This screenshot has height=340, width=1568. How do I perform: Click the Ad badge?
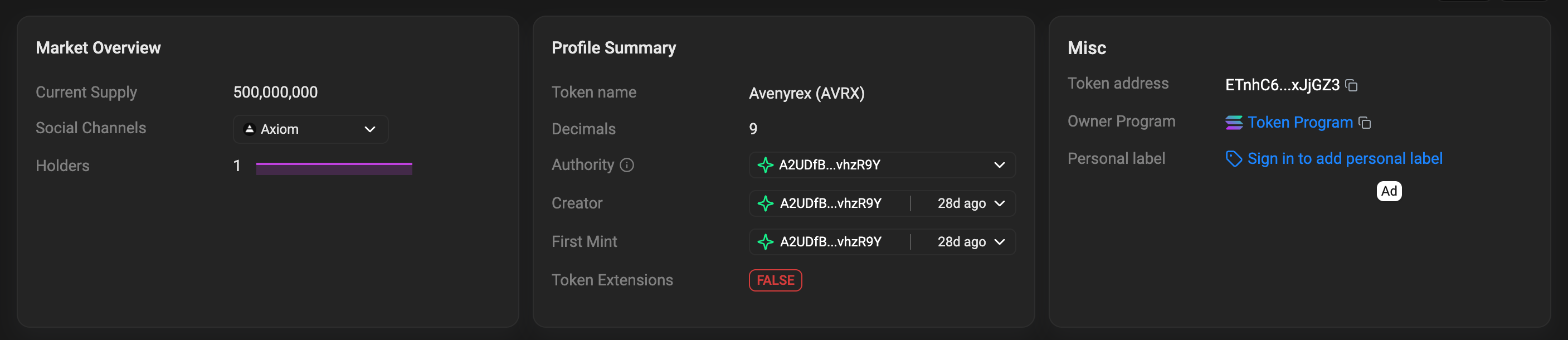pos(1389,191)
